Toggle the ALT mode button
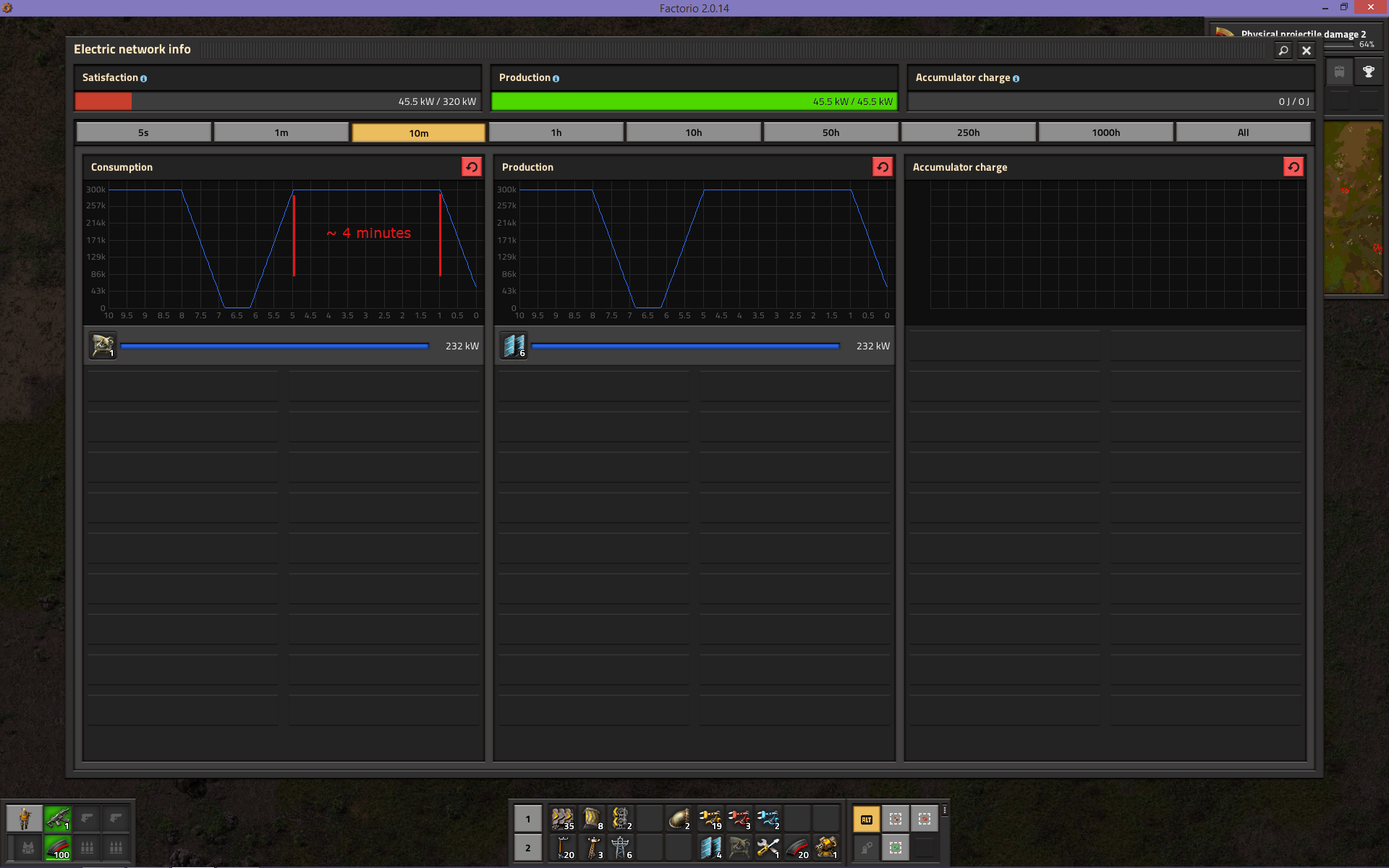The width and height of the screenshot is (1389, 868). click(x=866, y=819)
